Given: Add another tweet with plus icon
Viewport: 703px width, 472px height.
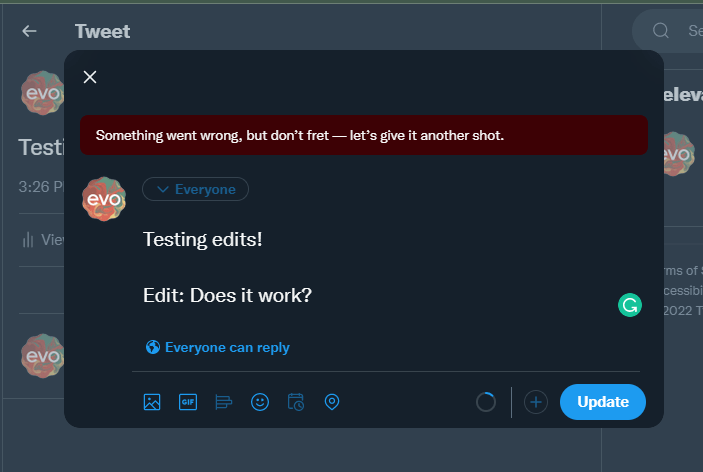Looking at the screenshot, I should point(536,402).
